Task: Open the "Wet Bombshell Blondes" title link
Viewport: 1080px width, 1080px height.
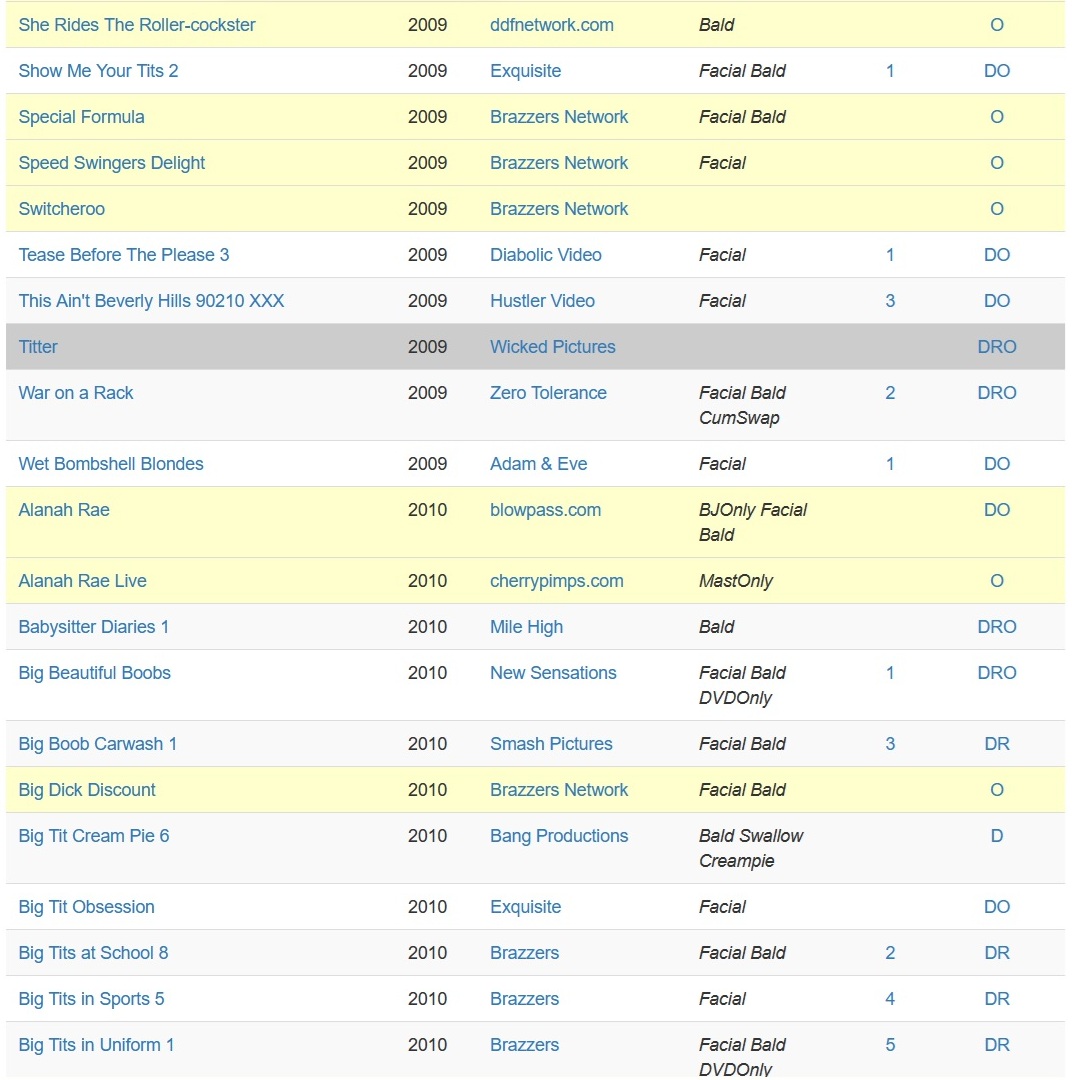Action: pos(111,464)
